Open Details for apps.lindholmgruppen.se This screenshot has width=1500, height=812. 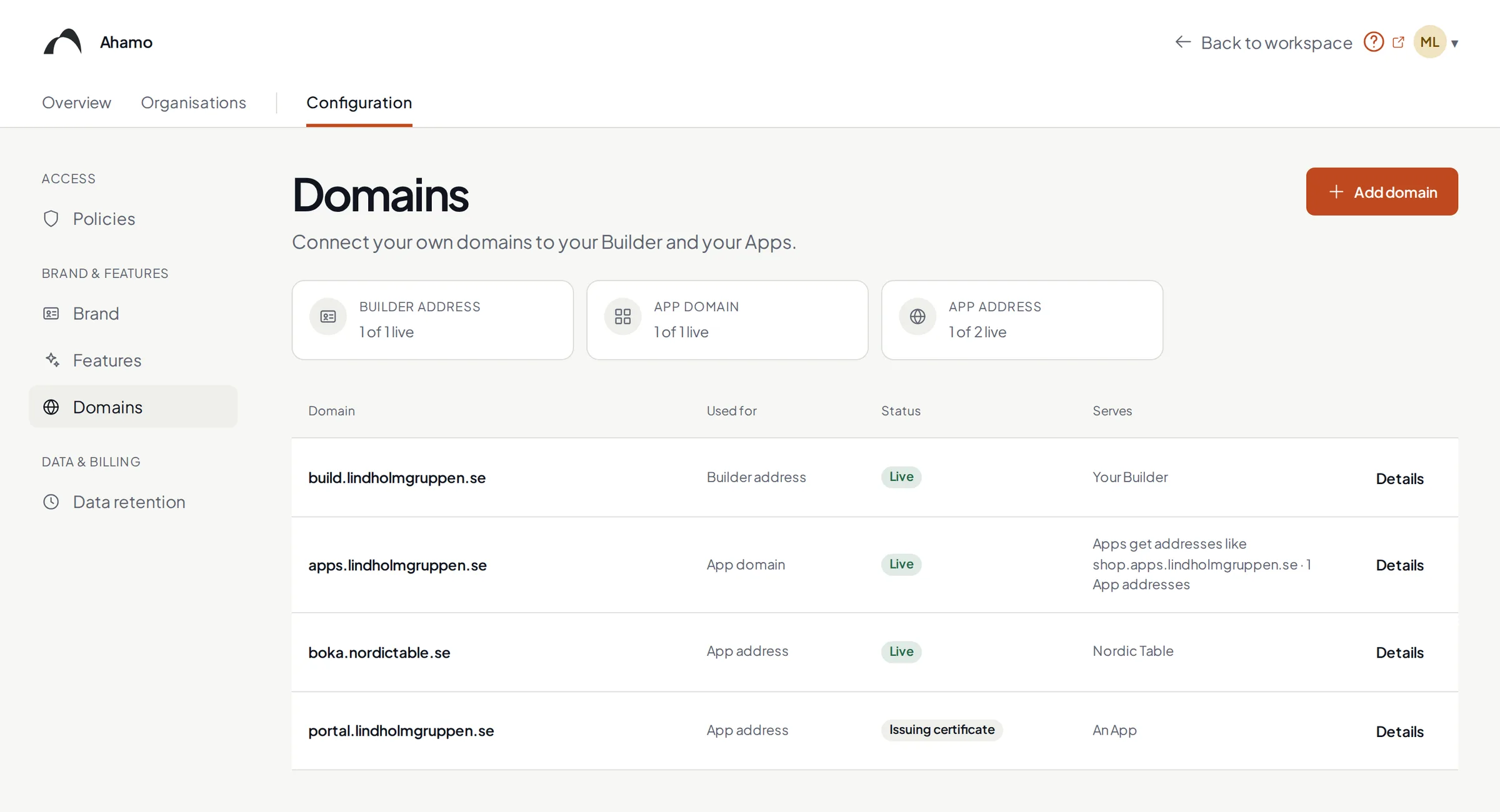[1399, 565]
